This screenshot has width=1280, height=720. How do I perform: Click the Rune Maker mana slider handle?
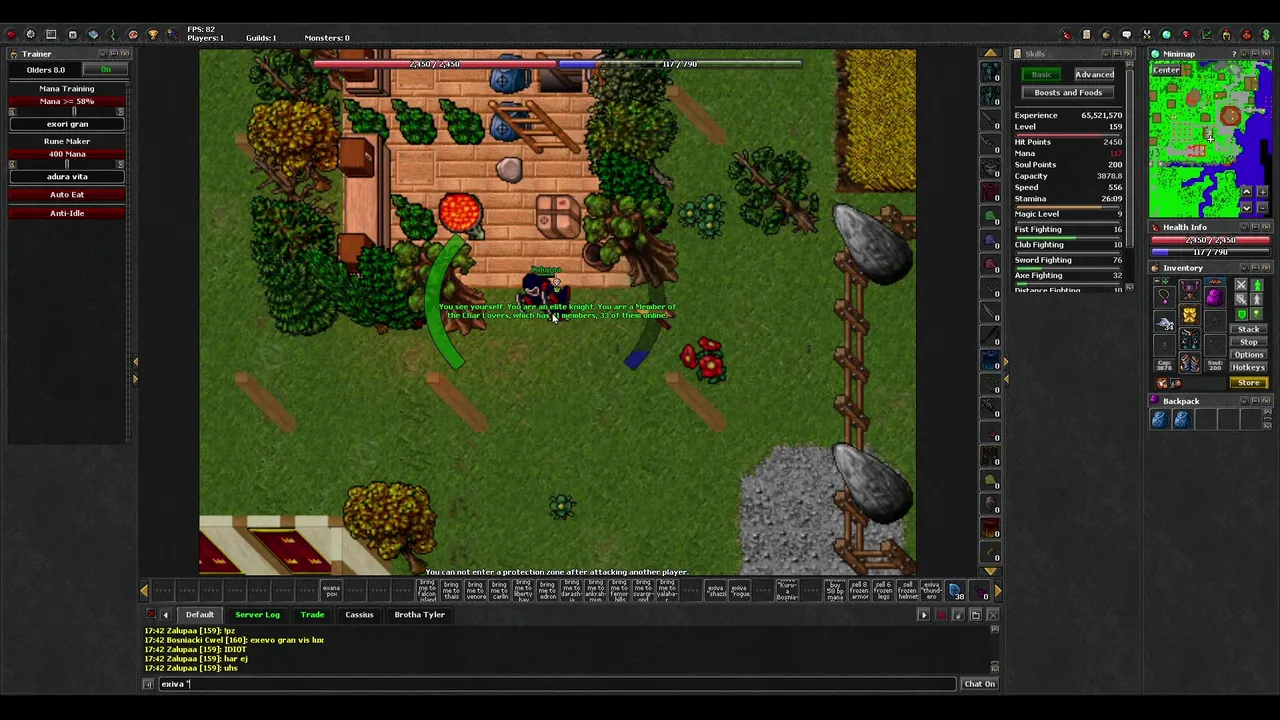point(67,164)
